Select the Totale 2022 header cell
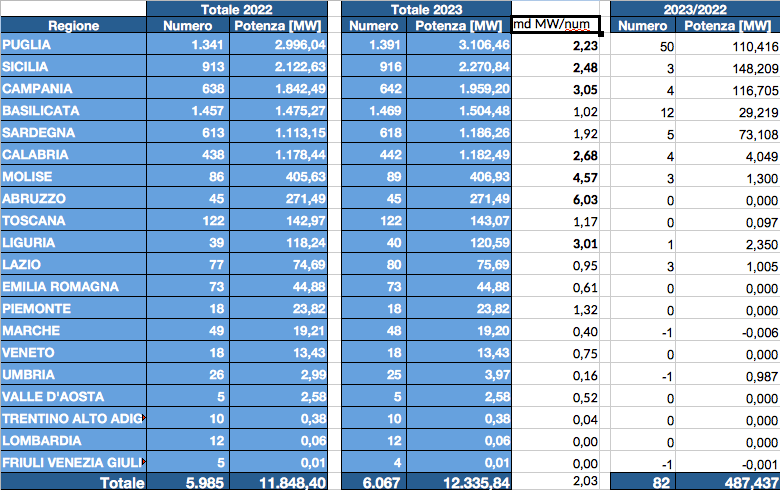This screenshot has width=780, height=490. (x=236, y=8)
